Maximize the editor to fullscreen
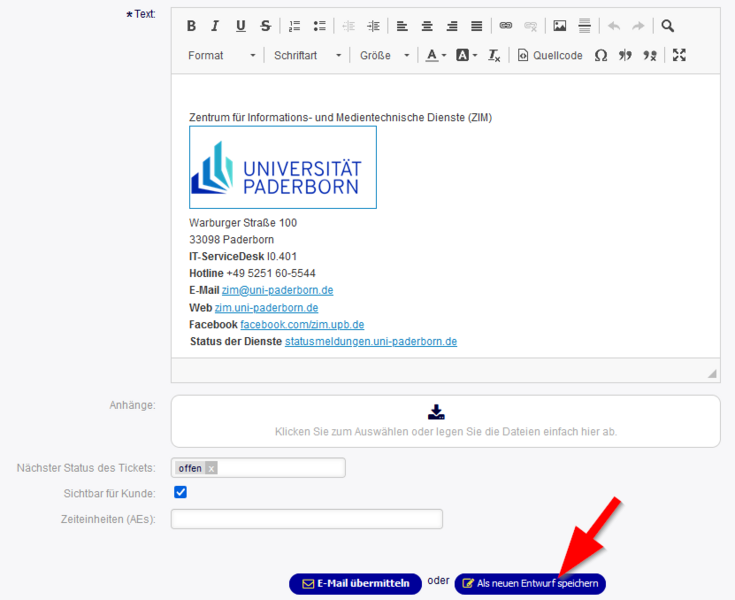This screenshot has height=600, width=735. [x=679, y=55]
